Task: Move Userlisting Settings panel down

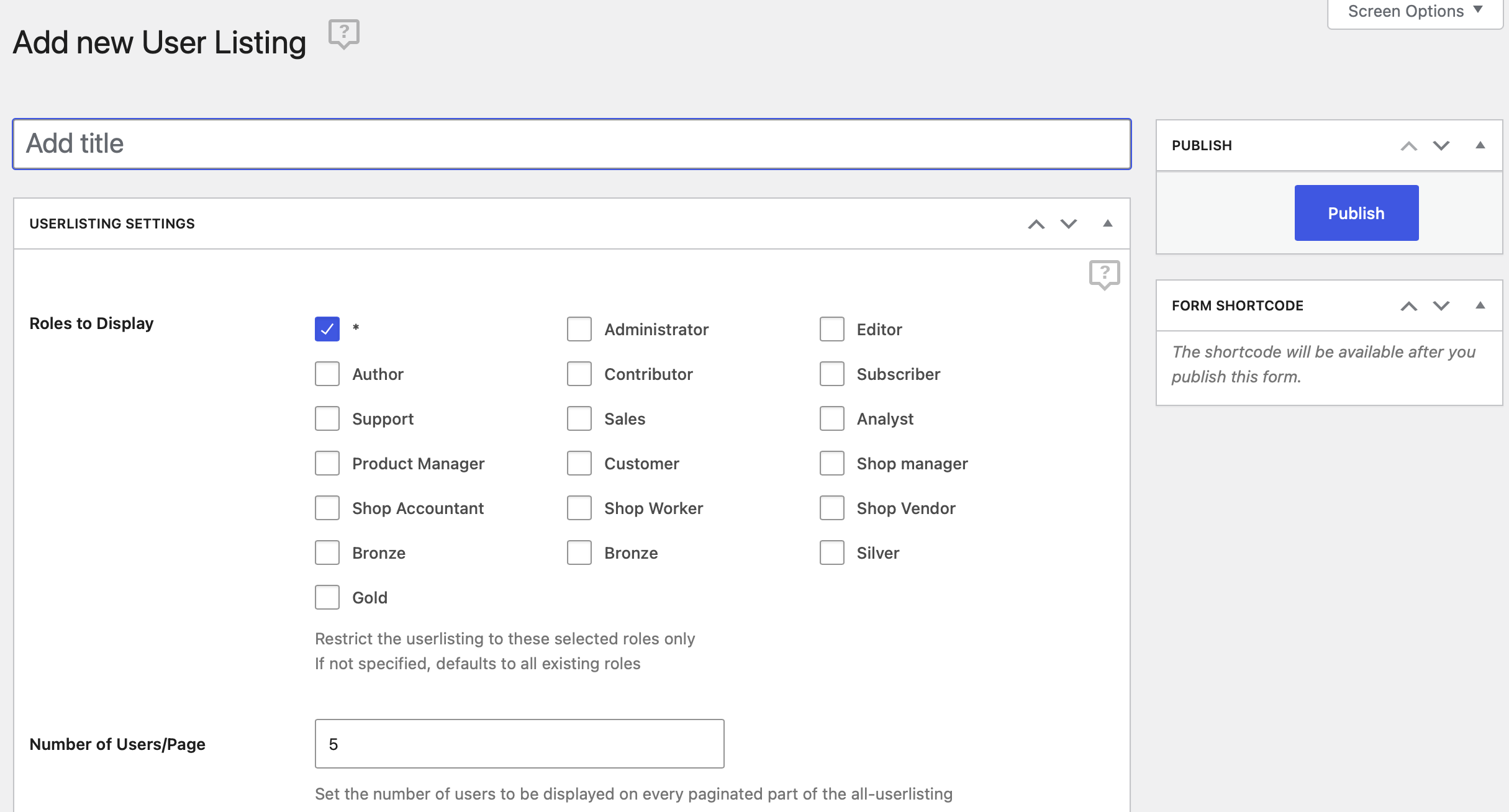Action: (x=1068, y=224)
